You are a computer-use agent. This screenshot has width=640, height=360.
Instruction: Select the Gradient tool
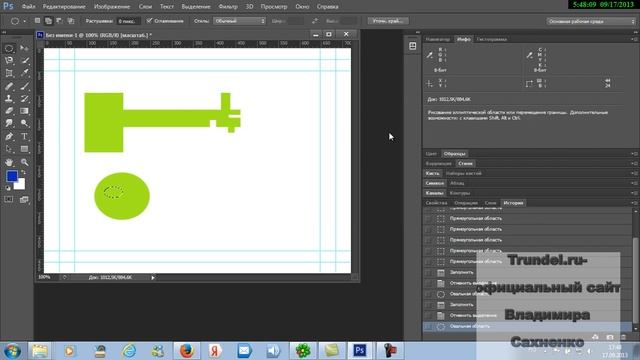[x=24, y=111]
